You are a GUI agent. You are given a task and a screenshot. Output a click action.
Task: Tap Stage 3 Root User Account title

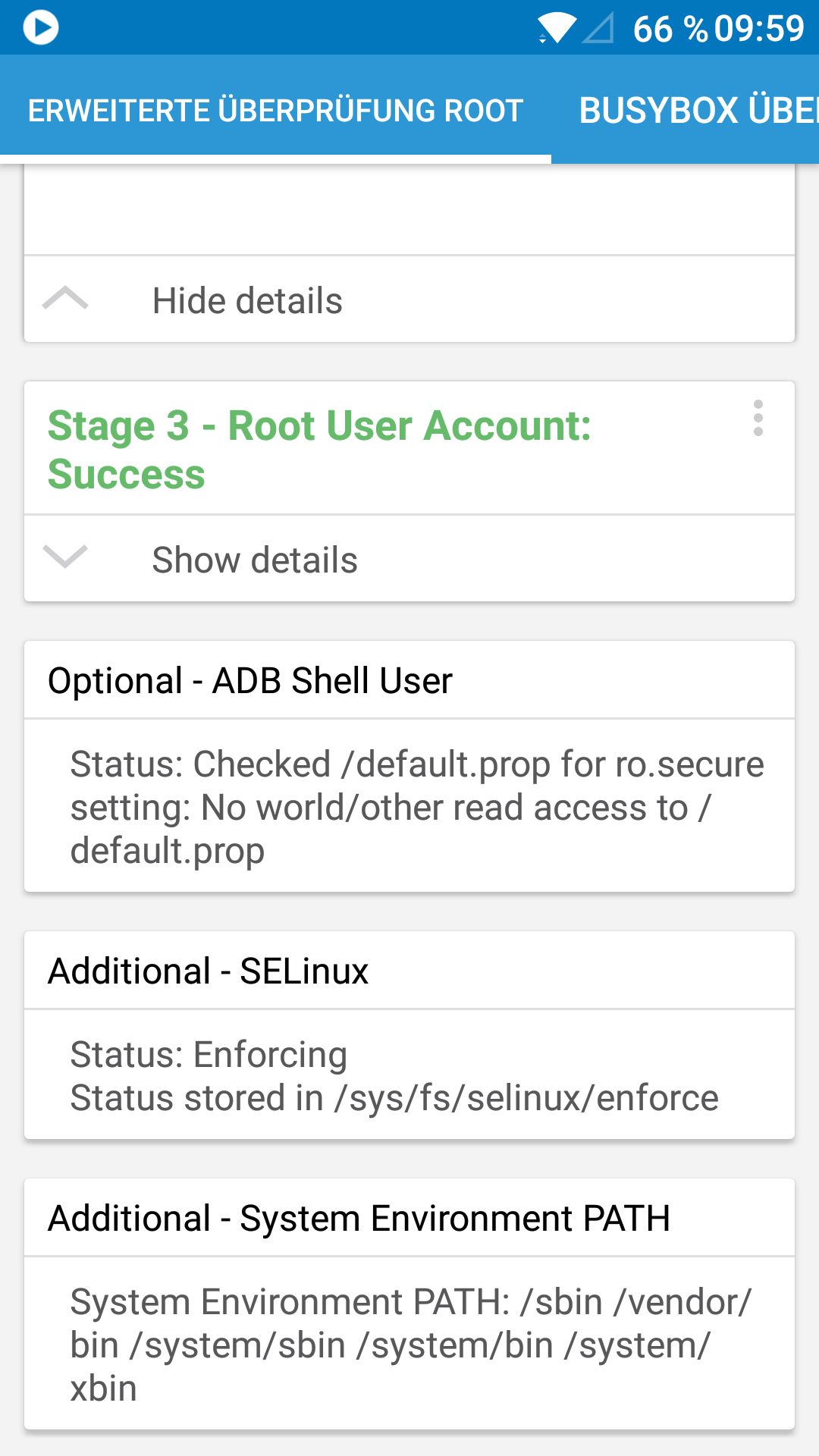(319, 449)
